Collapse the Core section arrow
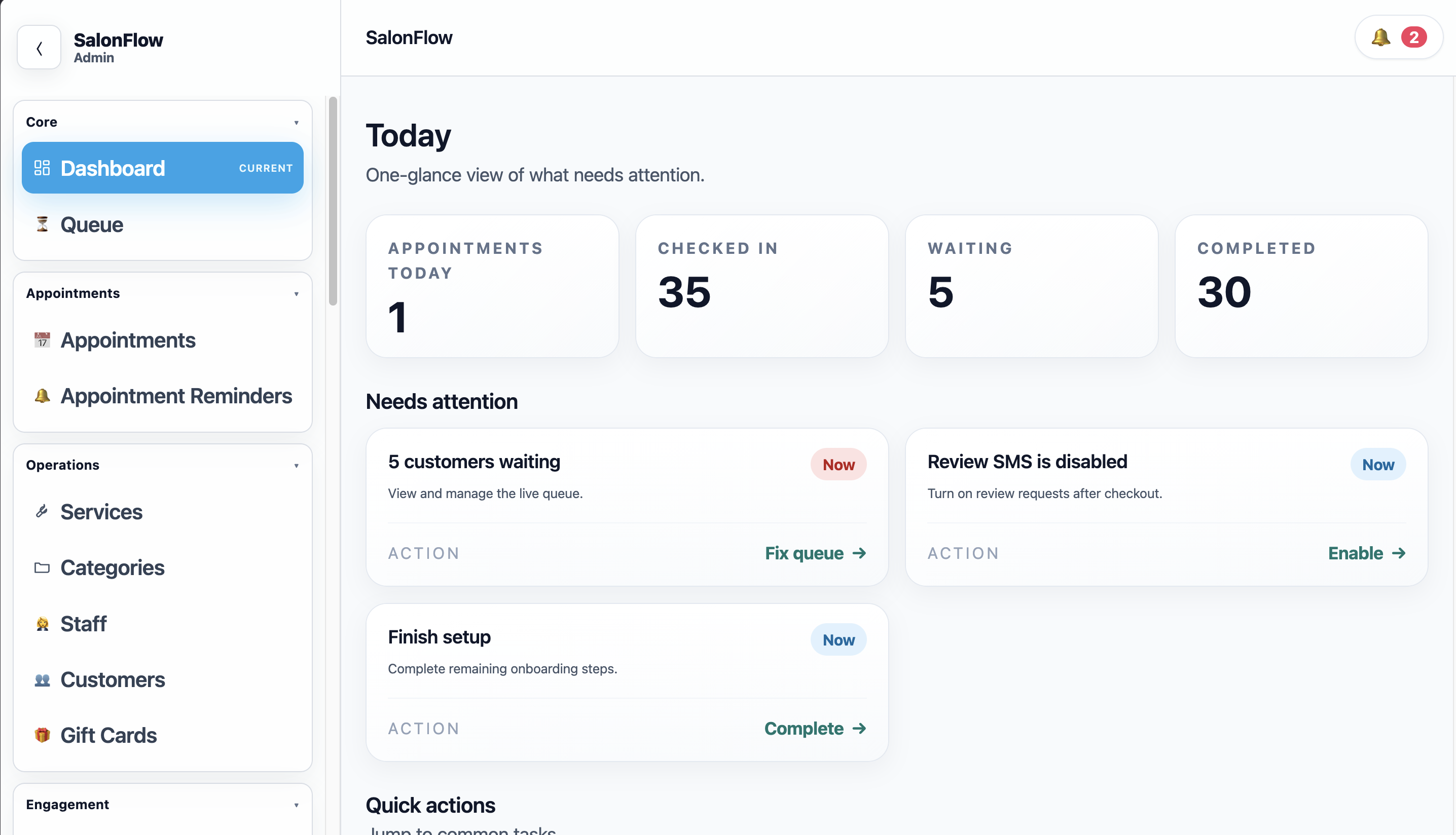Viewport: 1456px width, 835px height. point(297,123)
